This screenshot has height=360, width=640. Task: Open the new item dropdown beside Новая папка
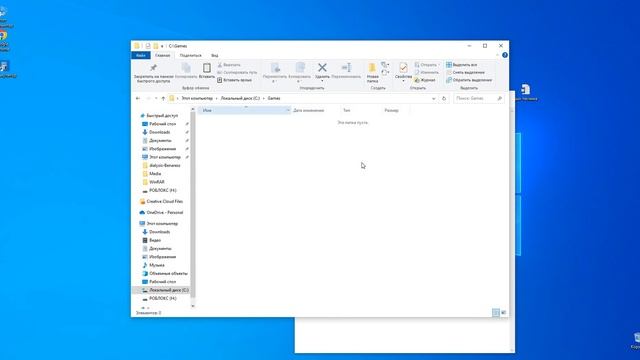click(384, 65)
